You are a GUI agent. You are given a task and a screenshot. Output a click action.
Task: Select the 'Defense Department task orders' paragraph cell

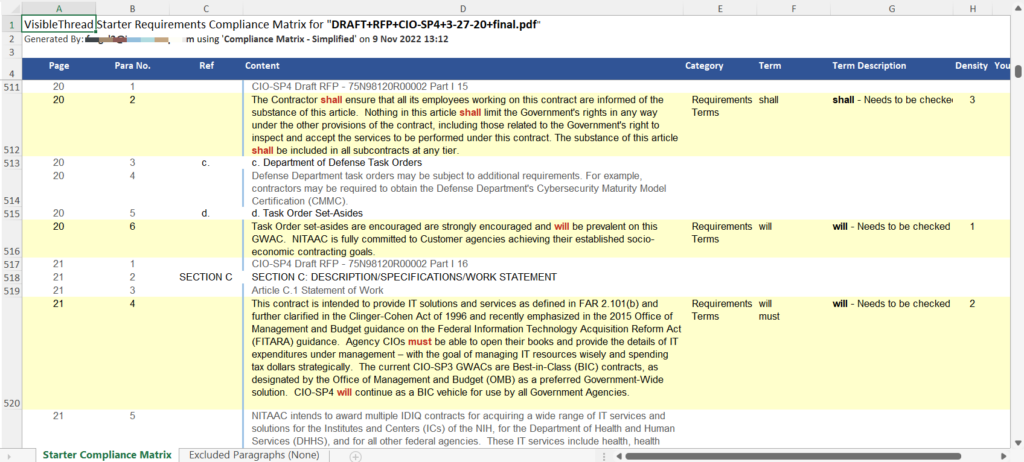(463, 188)
